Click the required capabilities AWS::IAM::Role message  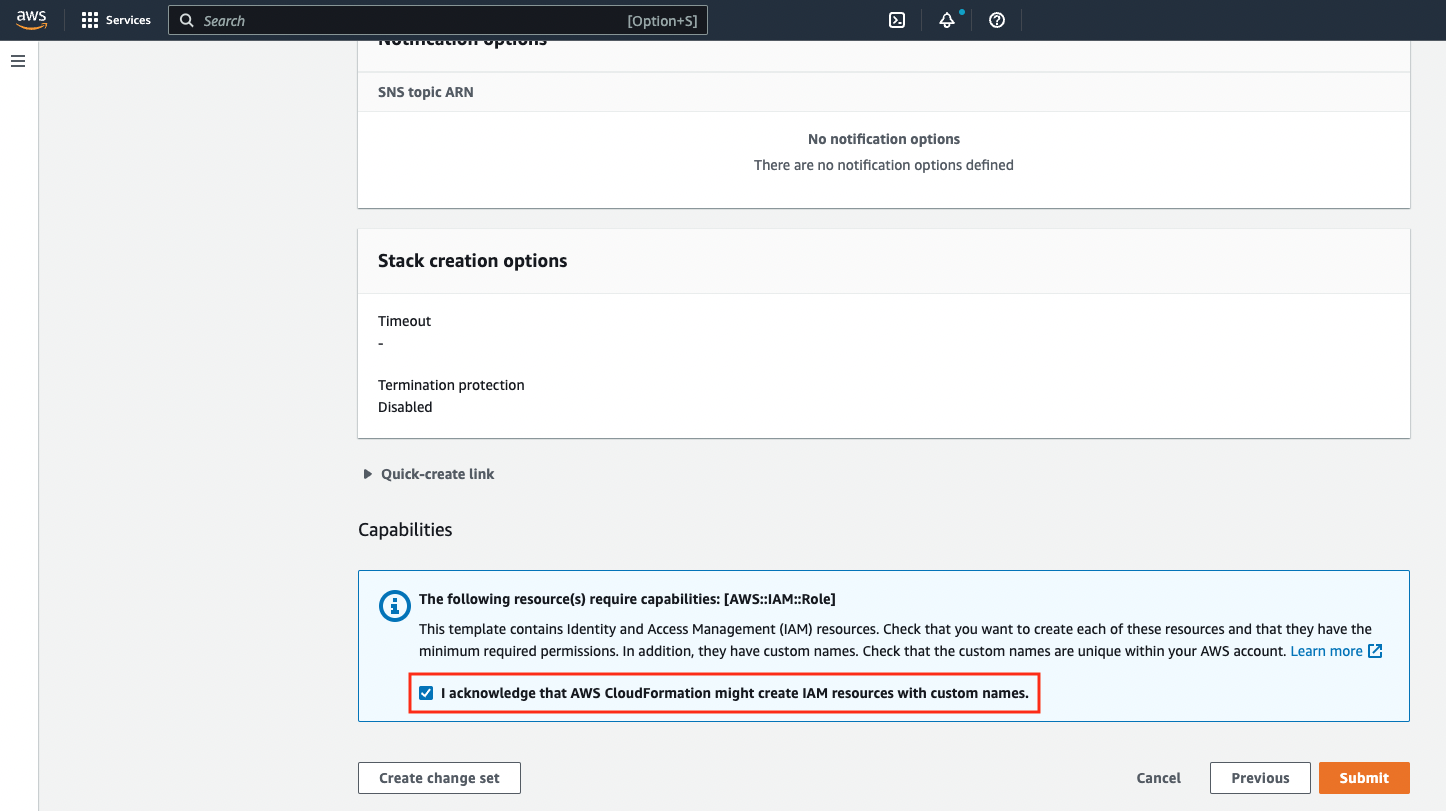coord(627,599)
